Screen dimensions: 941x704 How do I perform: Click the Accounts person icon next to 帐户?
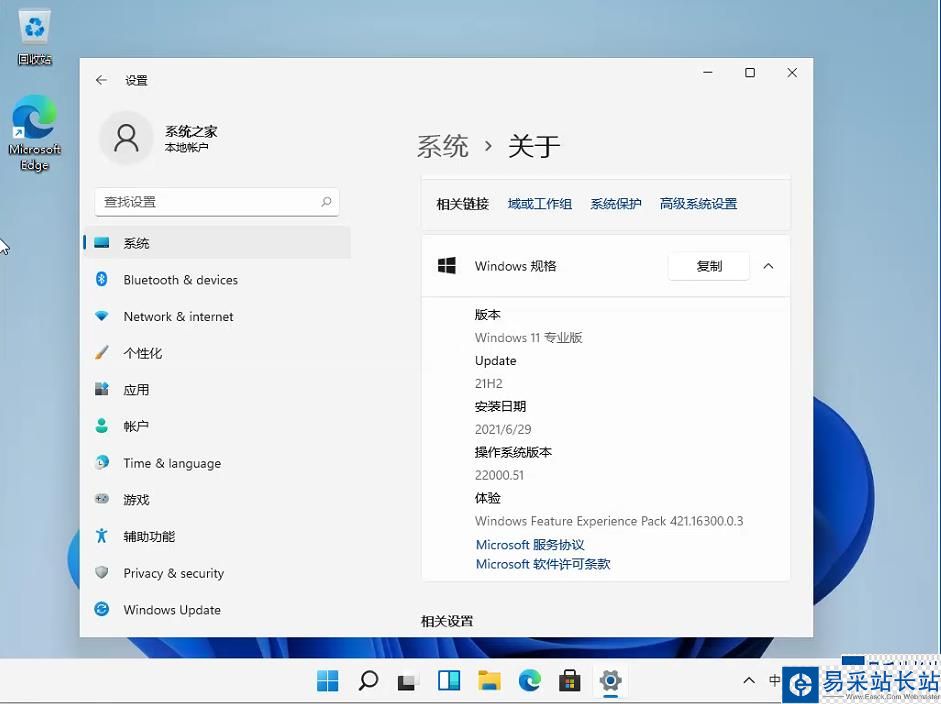click(101, 426)
